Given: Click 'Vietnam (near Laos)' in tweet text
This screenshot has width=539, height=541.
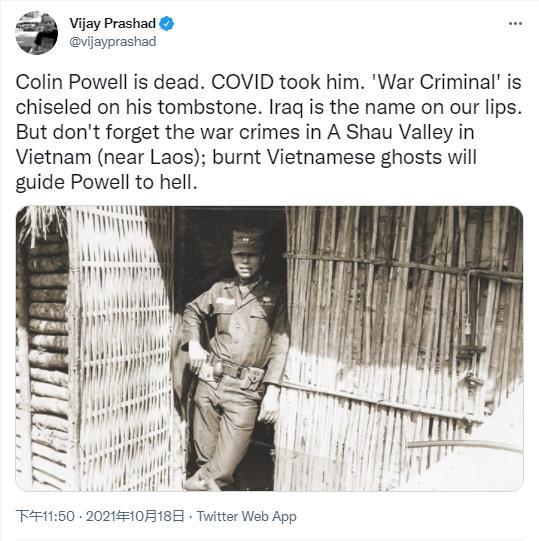Looking at the screenshot, I should click(x=111, y=157).
